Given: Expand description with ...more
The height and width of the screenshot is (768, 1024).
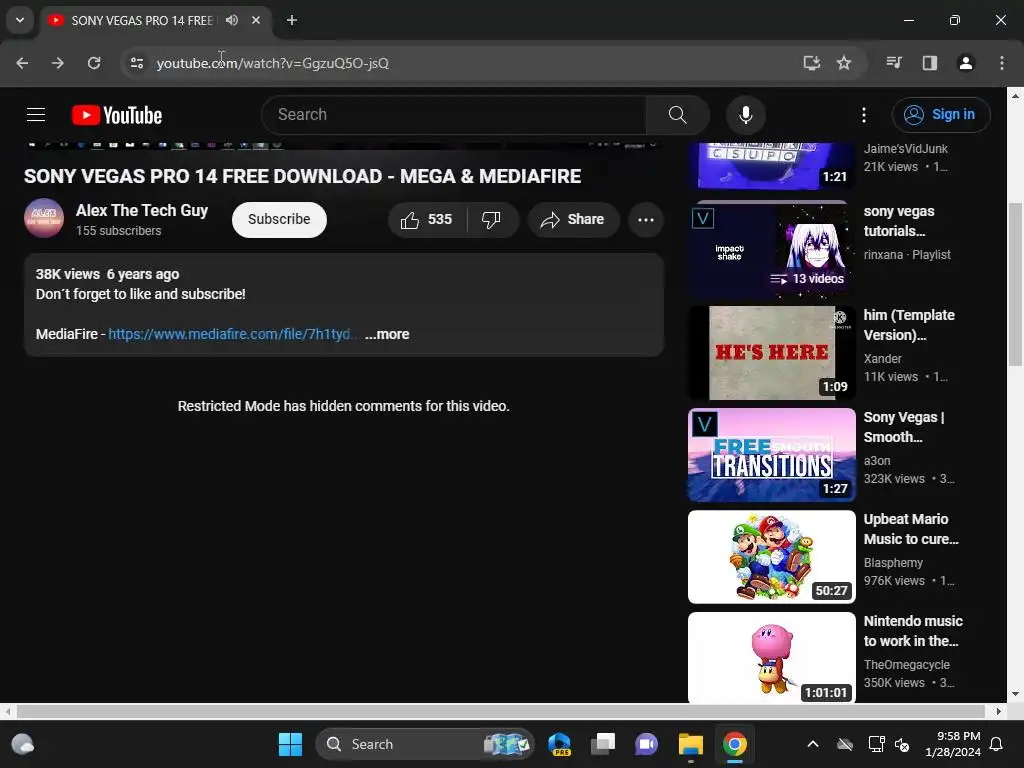Looking at the screenshot, I should point(387,334).
